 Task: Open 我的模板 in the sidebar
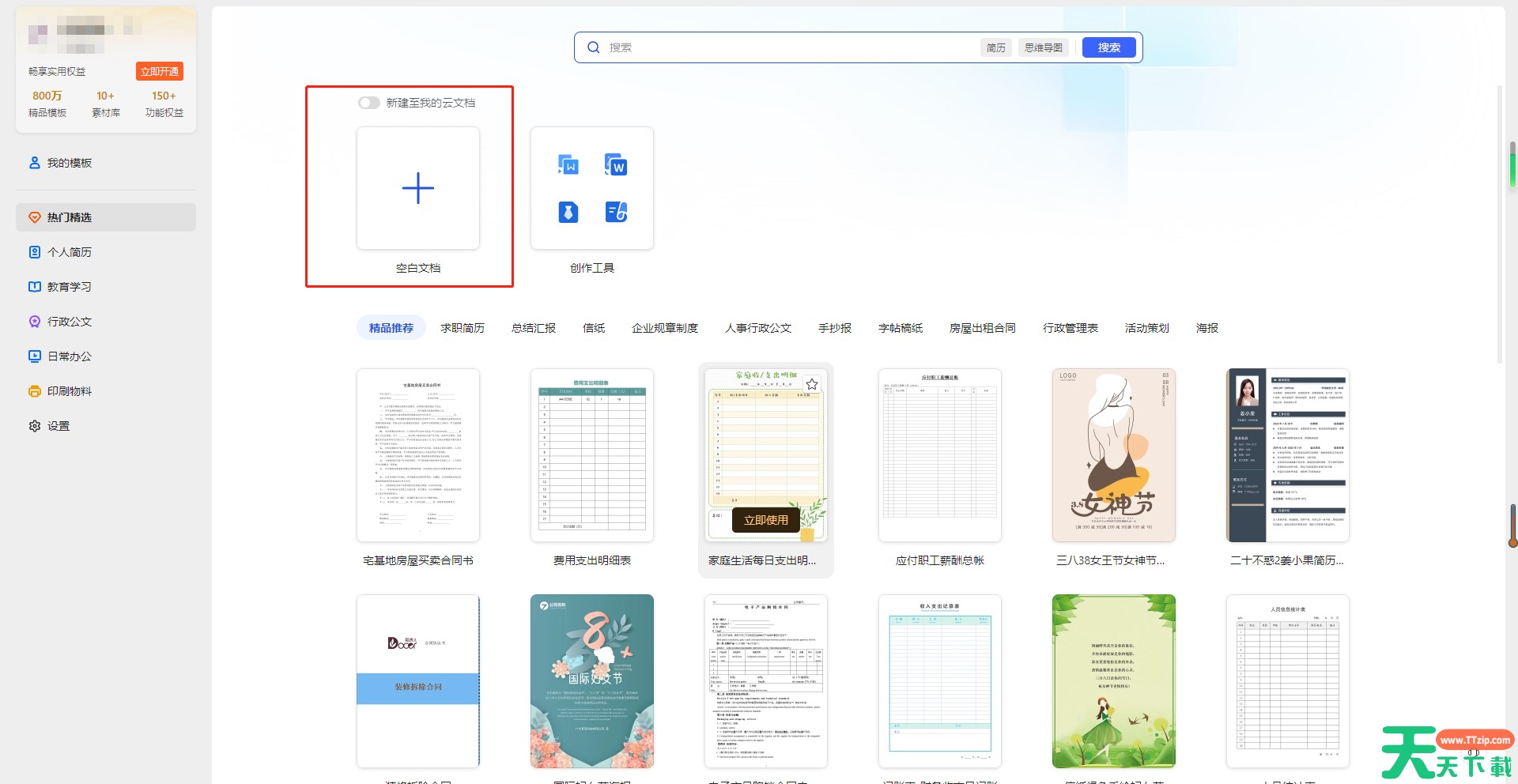tap(105, 163)
